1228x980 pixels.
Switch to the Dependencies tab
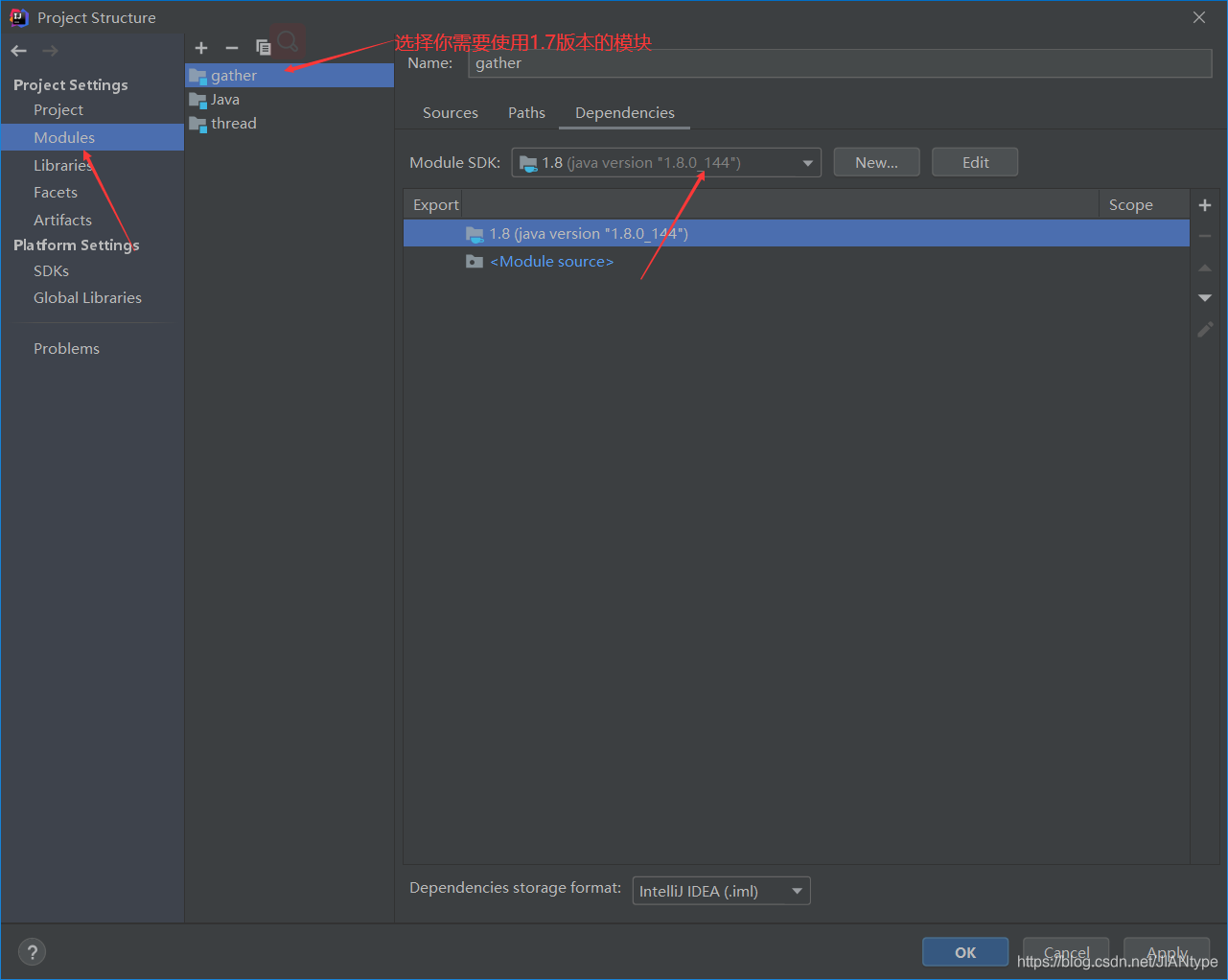[625, 113]
